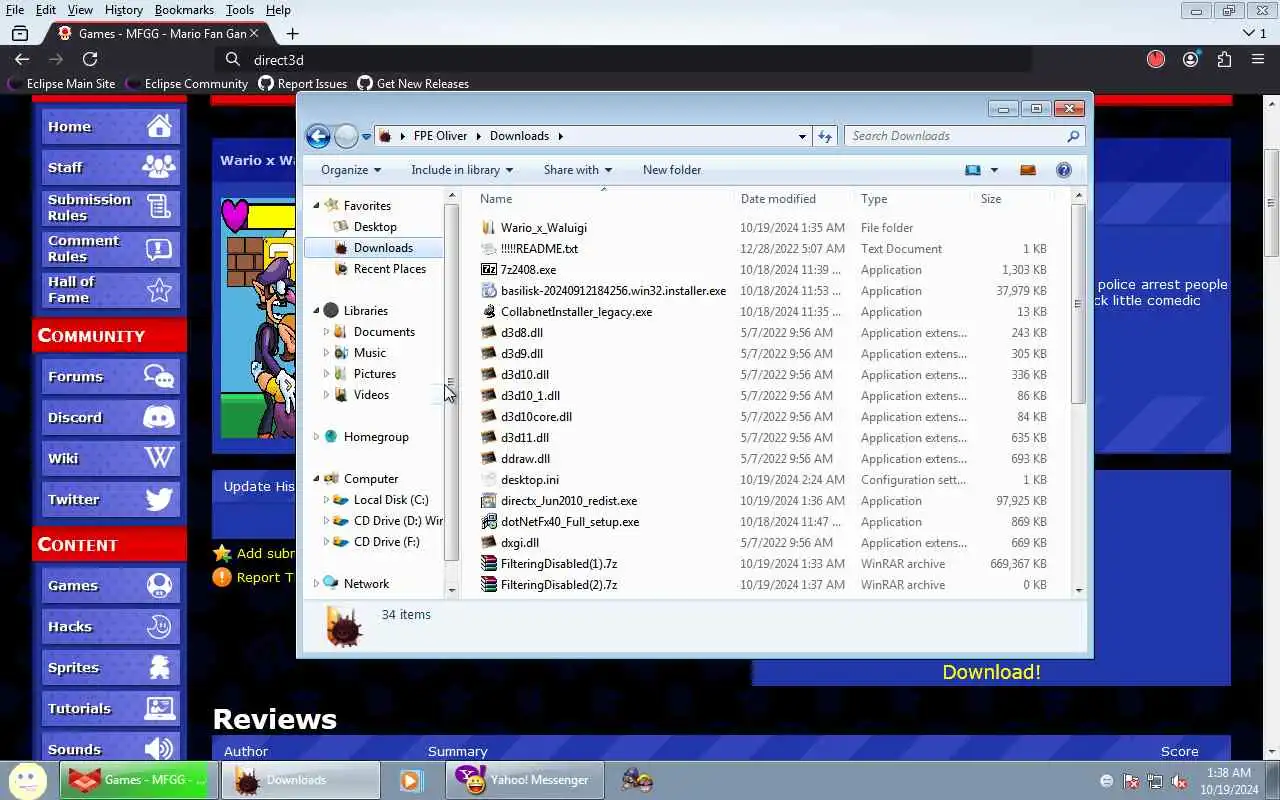Image resolution: width=1280 pixels, height=800 pixels.
Task: Click the browser back arrow
Action: tap(22, 60)
